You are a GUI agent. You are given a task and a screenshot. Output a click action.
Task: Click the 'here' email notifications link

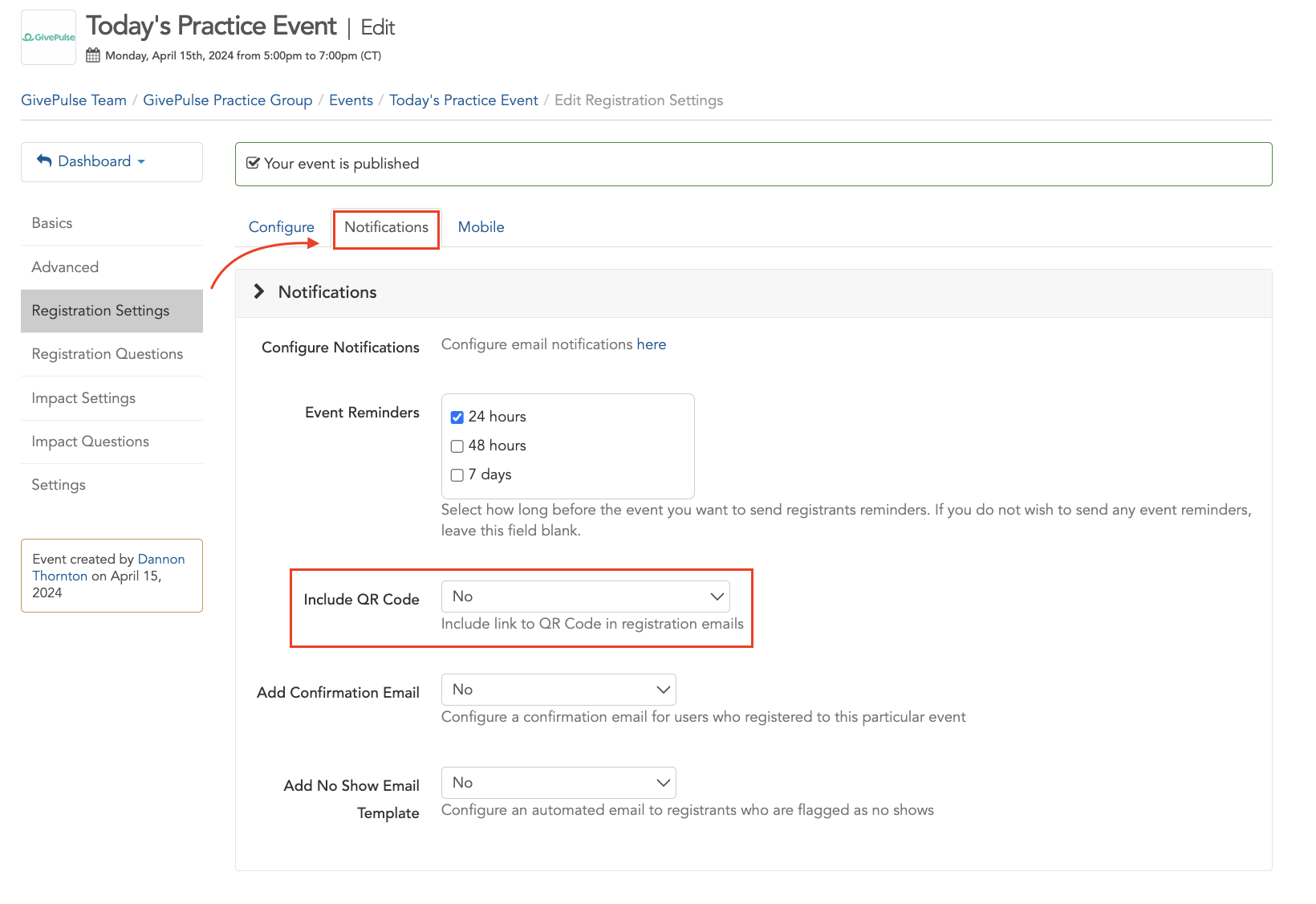click(x=652, y=344)
